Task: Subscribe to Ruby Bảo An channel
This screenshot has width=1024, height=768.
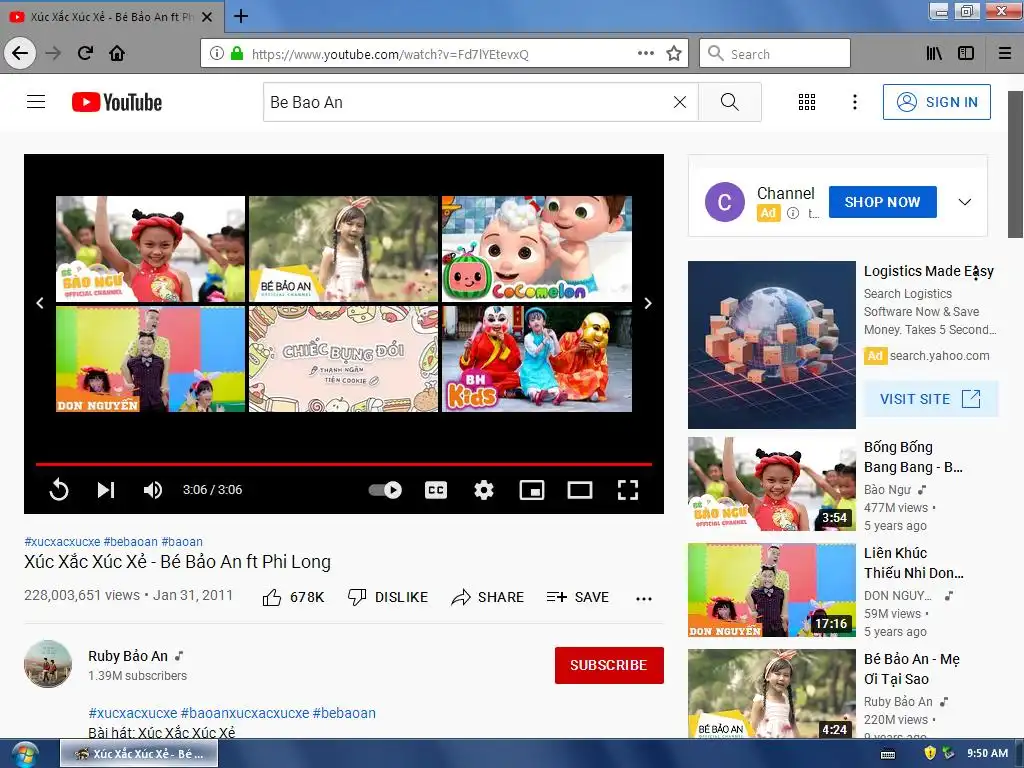Action: pyautogui.click(x=609, y=665)
